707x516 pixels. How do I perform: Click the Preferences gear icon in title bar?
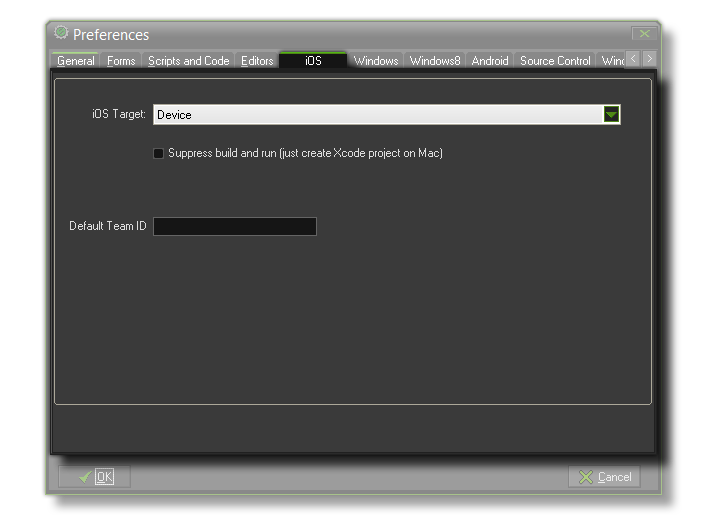(62, 33)
